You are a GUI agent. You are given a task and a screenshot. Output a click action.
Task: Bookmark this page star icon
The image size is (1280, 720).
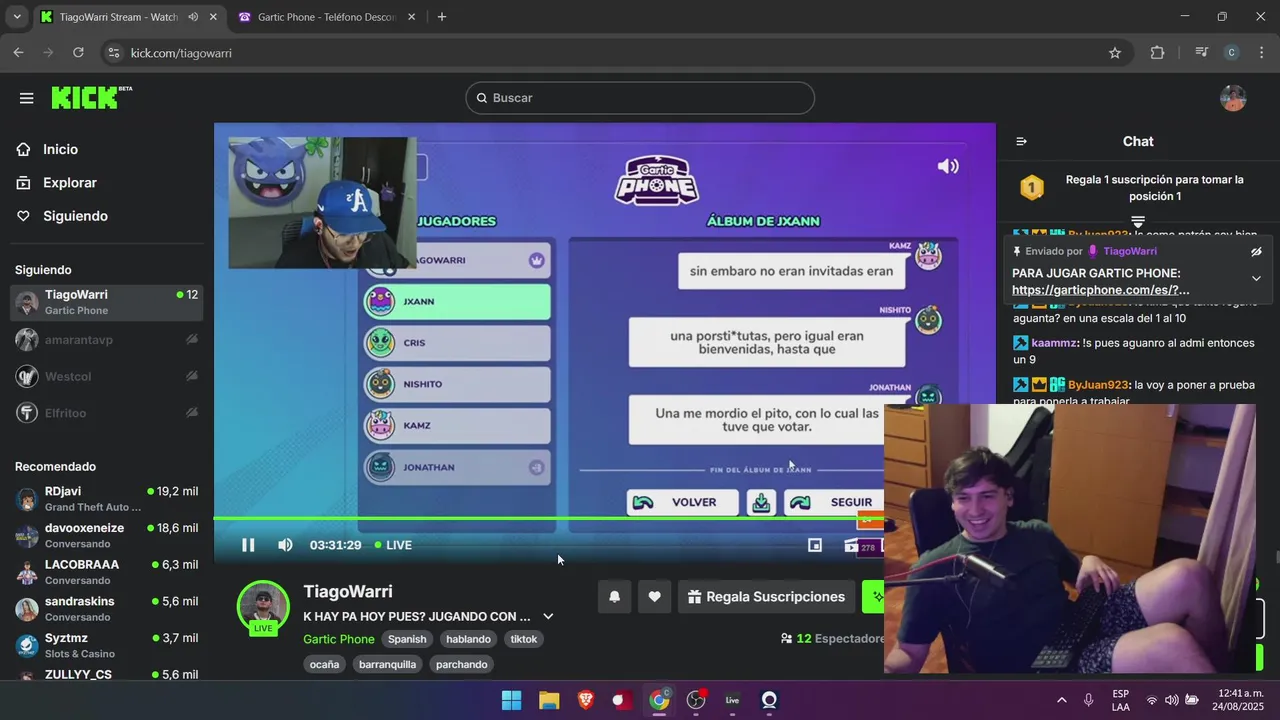[x=1115, y=53]
